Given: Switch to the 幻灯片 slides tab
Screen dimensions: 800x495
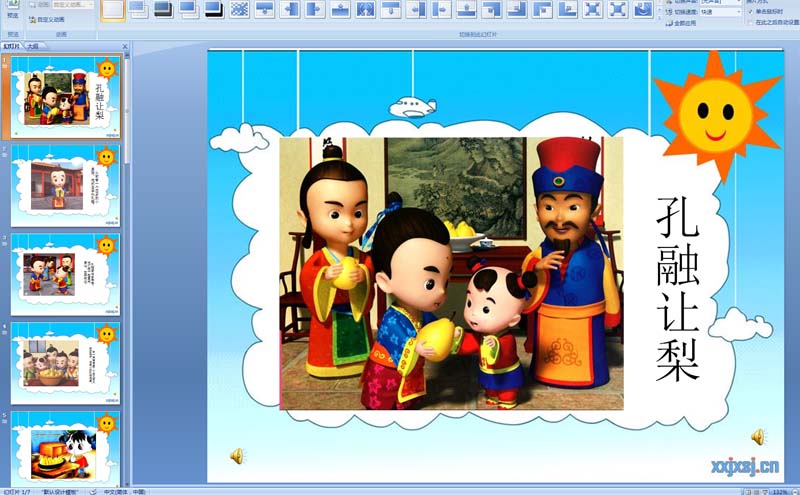Looking at the screenshot, I should click(11, 46).
